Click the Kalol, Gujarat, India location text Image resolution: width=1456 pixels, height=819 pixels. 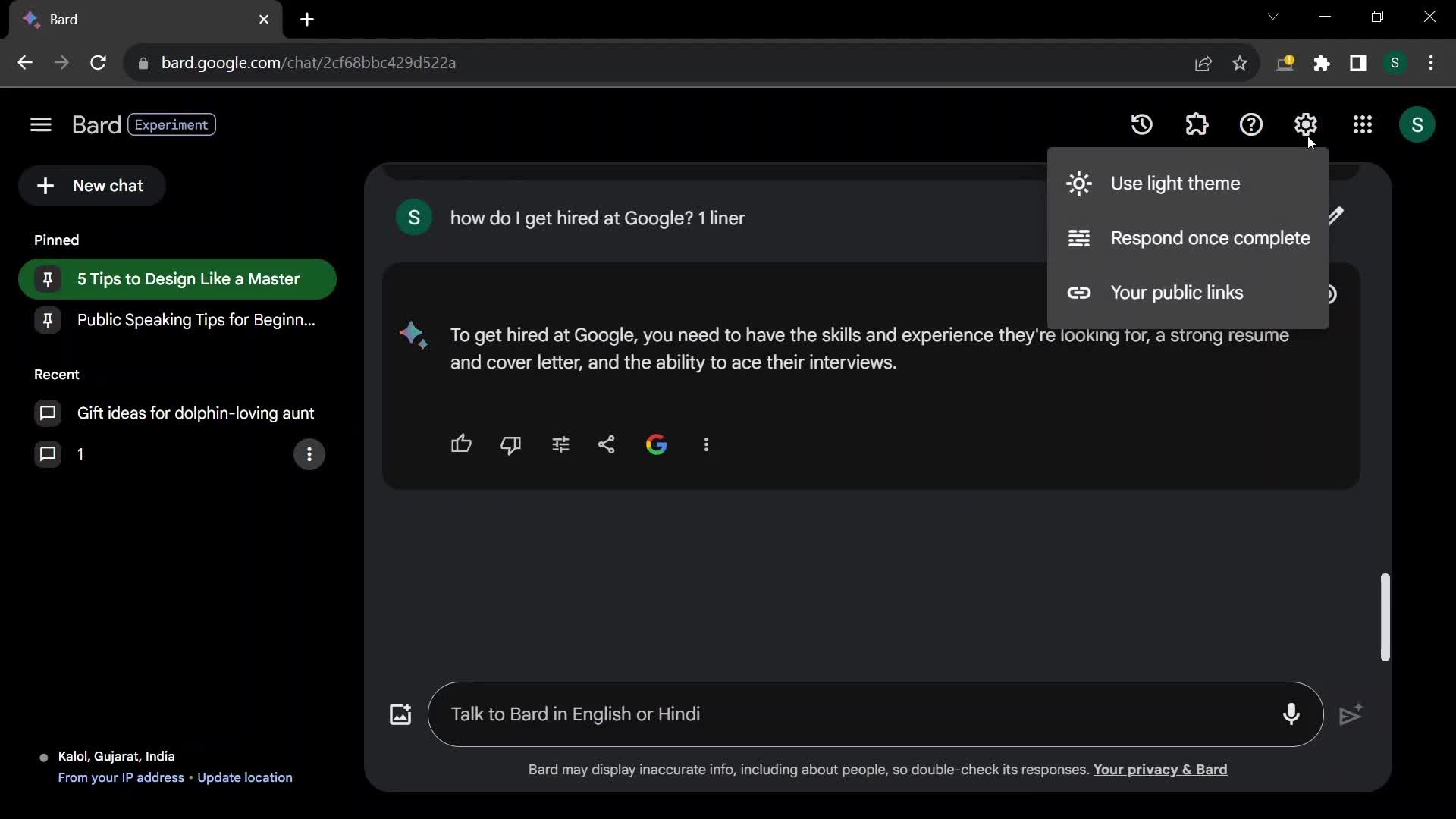coord(117,757)
